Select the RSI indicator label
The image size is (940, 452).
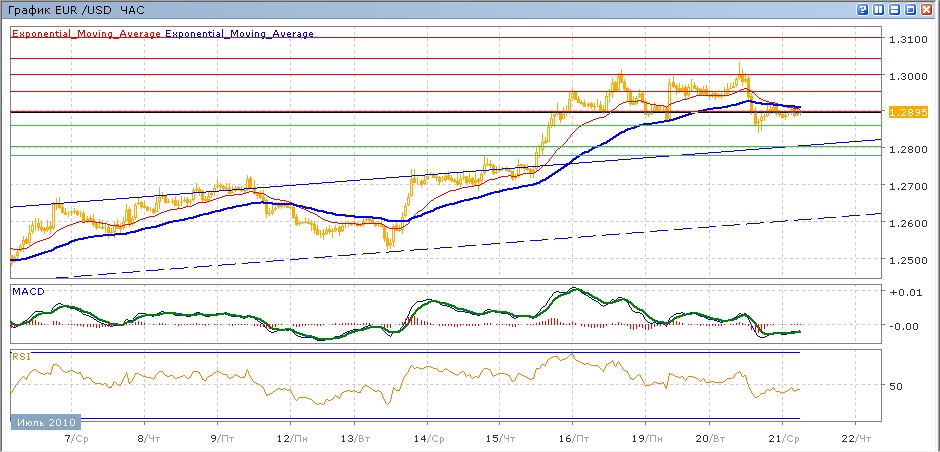coord(21,357)
